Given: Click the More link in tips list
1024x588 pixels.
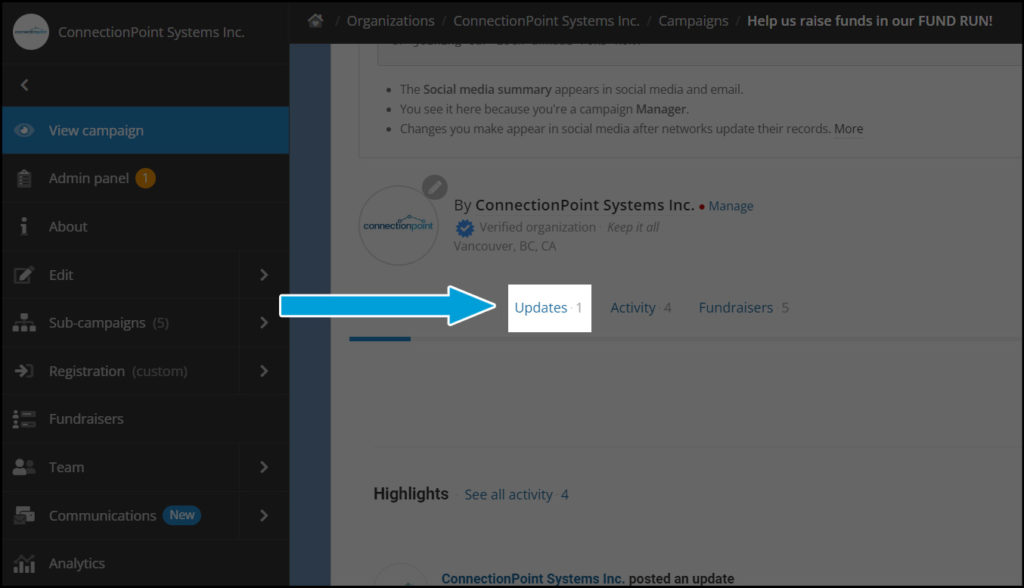Looking at the screenshot, I should pos(848,129).
